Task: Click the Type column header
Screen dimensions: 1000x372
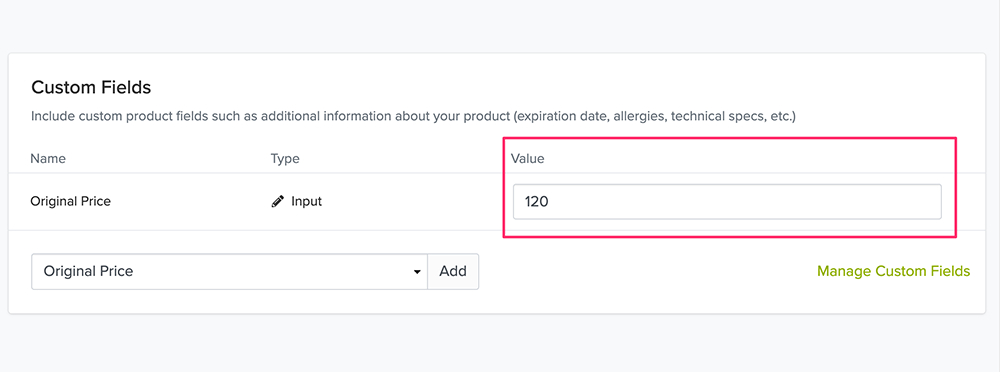Action: [285, 158]
